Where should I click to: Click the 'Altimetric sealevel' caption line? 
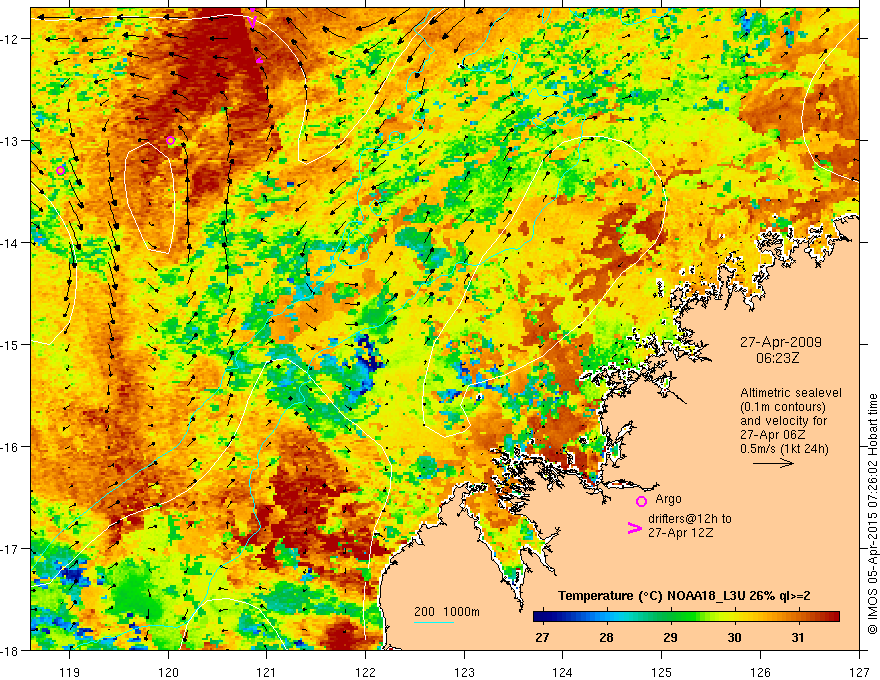pyautogui.click(x=791, y=393)
